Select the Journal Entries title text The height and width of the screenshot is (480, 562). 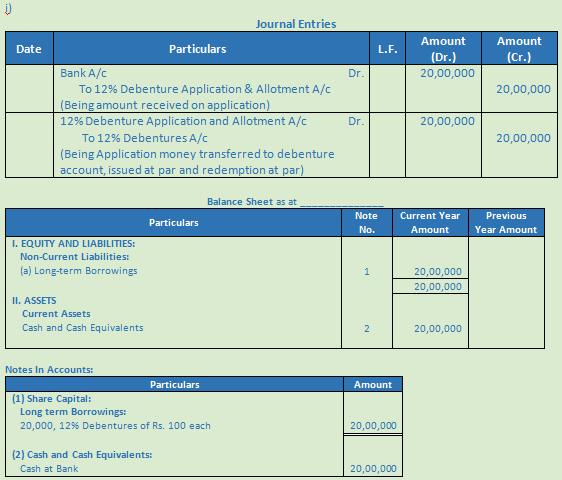[296, 24]
